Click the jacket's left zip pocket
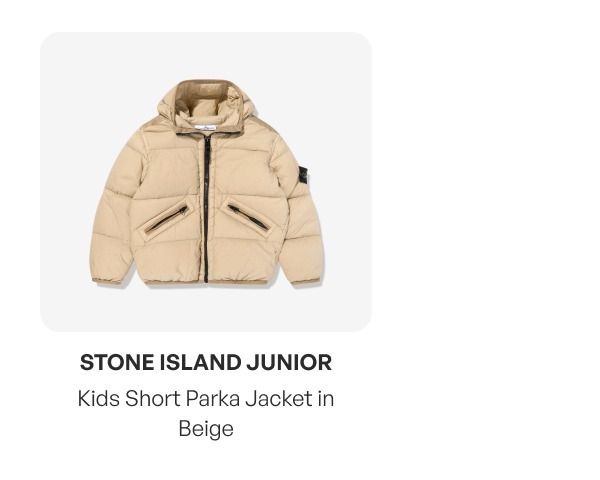The width and height of the screenshot is (600, 480). [x=167, y=219]
